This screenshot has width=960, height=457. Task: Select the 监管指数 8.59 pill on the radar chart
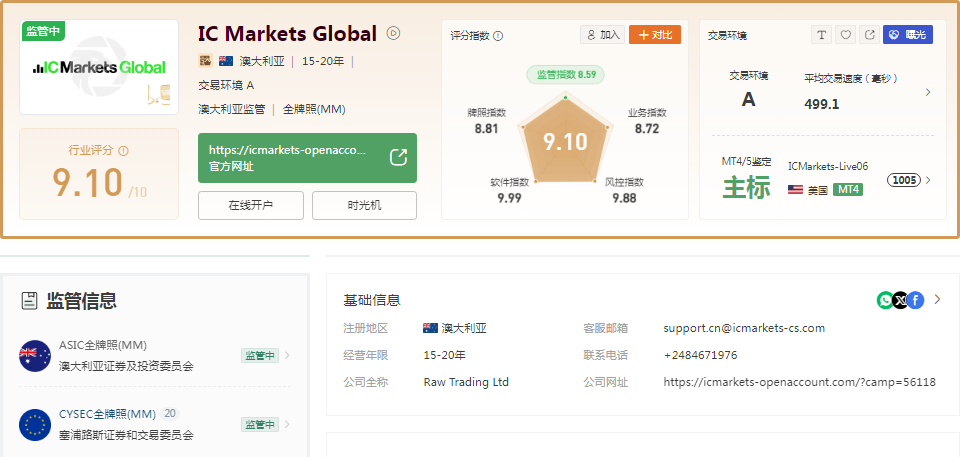(x=566, y=75)
